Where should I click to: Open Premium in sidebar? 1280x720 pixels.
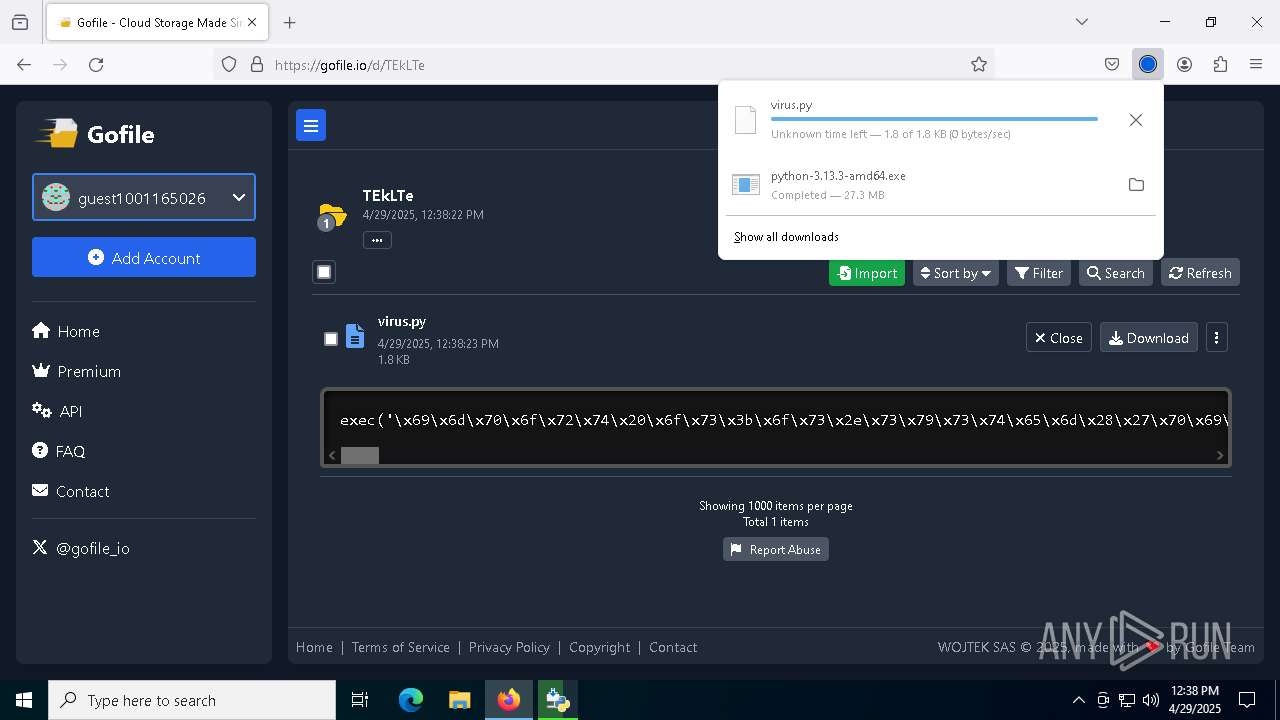coord(76,371)
